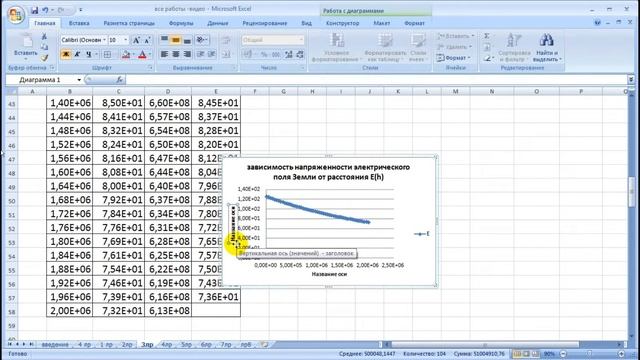Click the Clear eraser icon

pyautogui.click(x=487, y=58)
